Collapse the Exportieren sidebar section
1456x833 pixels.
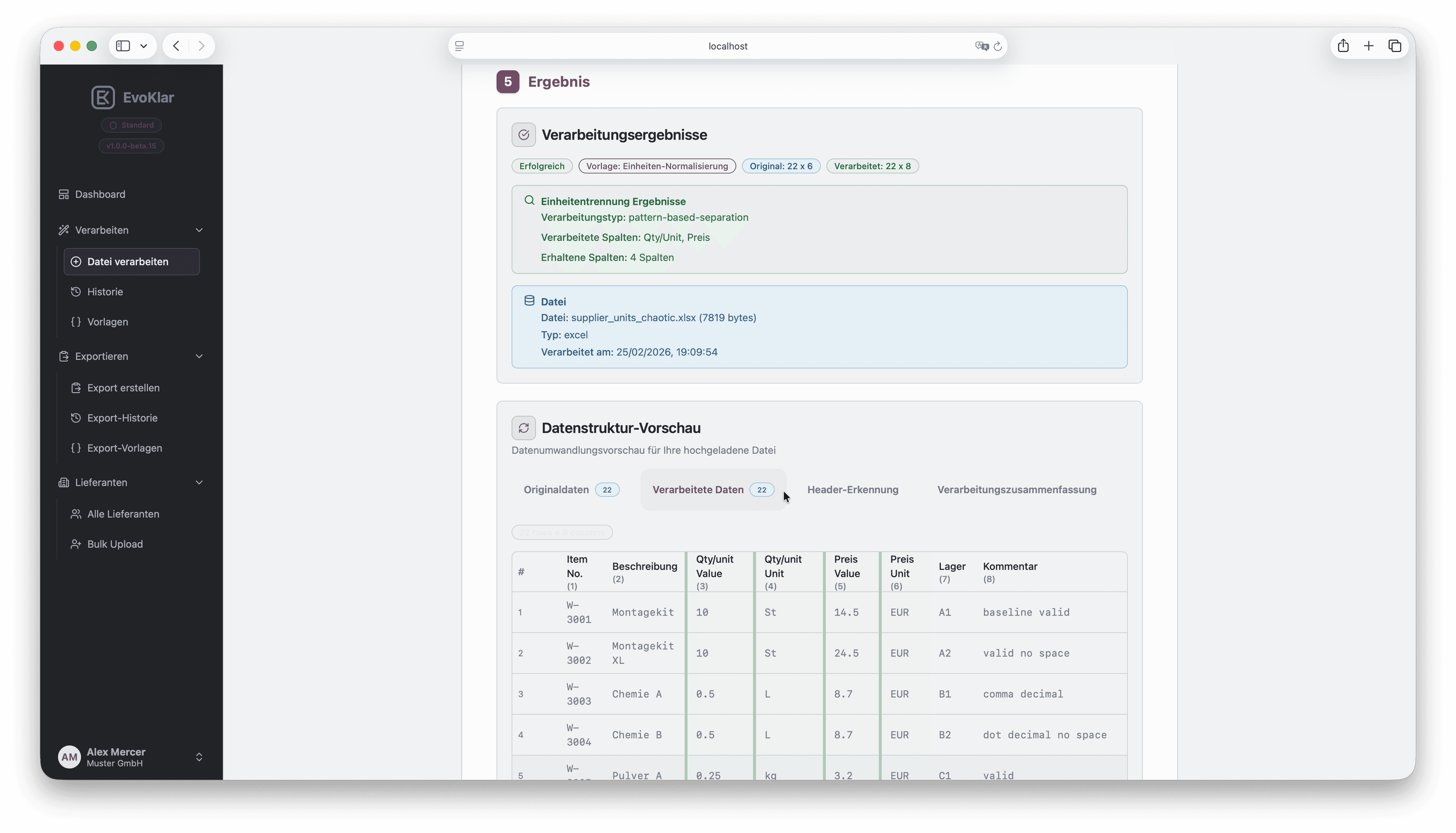point(199,356)
